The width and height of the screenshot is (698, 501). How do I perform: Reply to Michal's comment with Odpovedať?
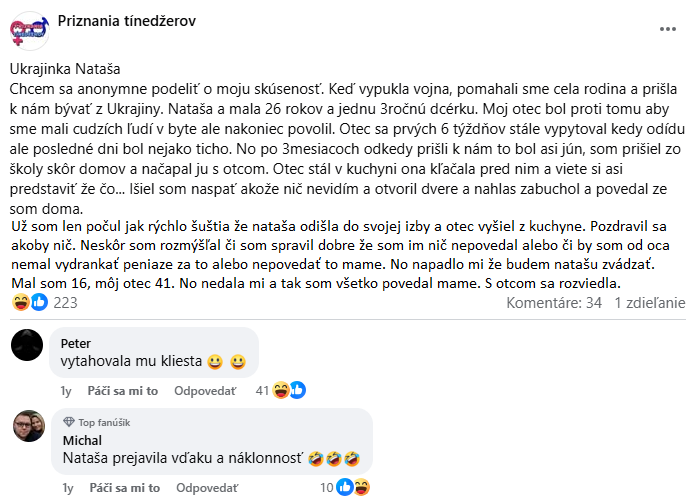point(206,488)
